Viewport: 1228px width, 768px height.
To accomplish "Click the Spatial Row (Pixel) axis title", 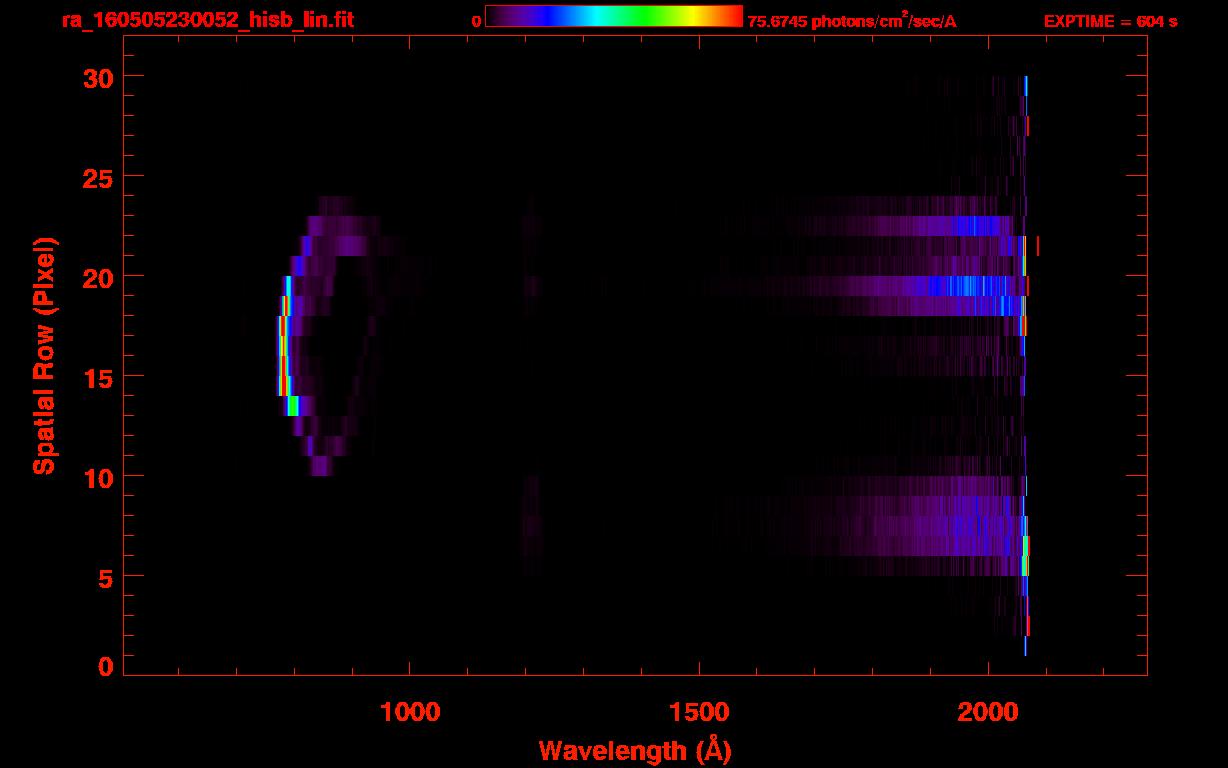I will [44, 355].
